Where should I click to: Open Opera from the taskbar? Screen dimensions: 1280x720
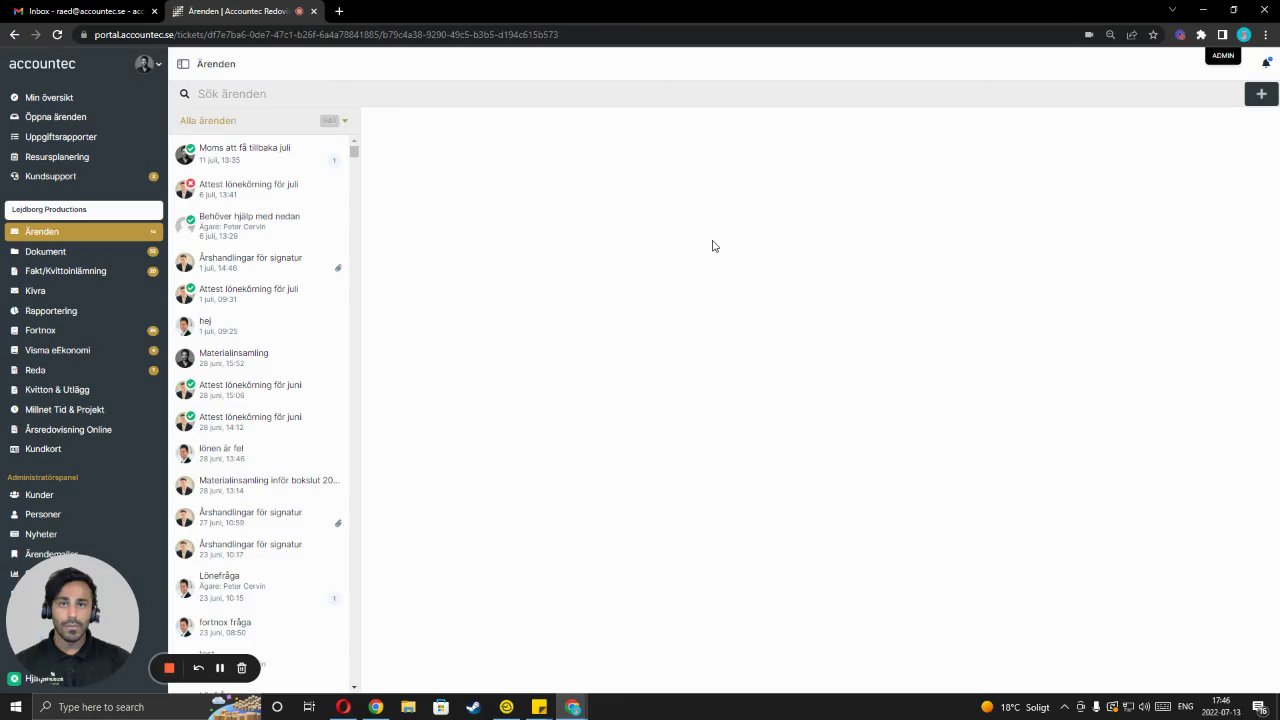pyautogui.click(x=343, y=707)
